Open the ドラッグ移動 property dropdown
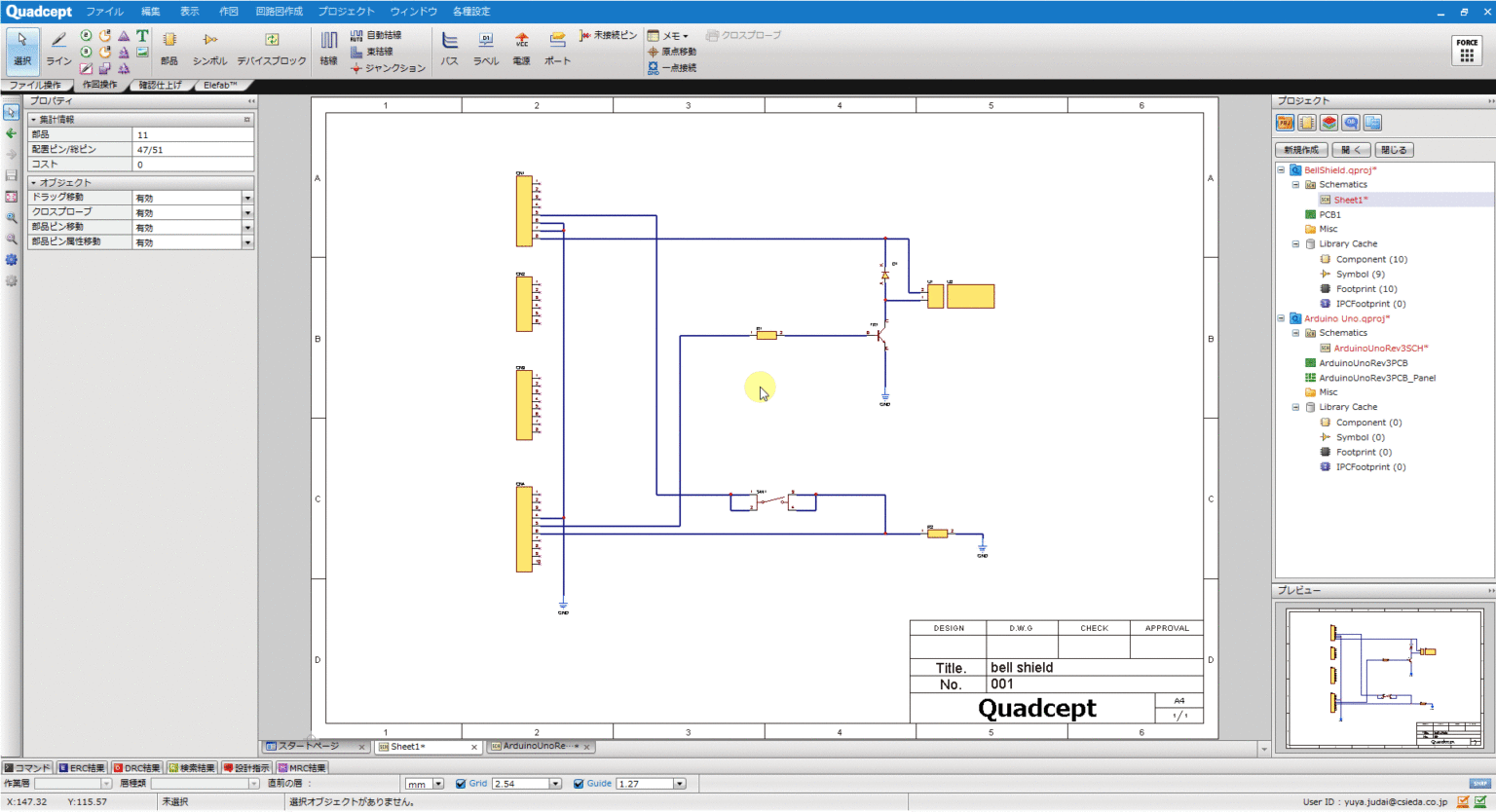This screenshot has height=812, width=1496. point(247,198)
